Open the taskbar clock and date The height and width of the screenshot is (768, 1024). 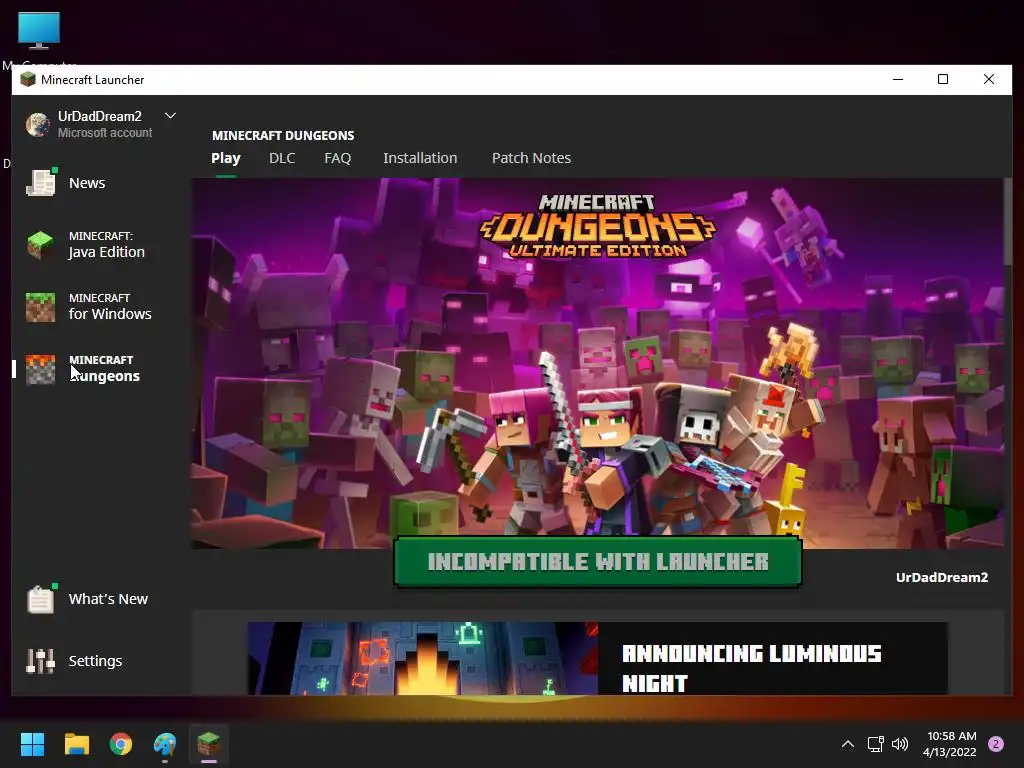[950, 744]
